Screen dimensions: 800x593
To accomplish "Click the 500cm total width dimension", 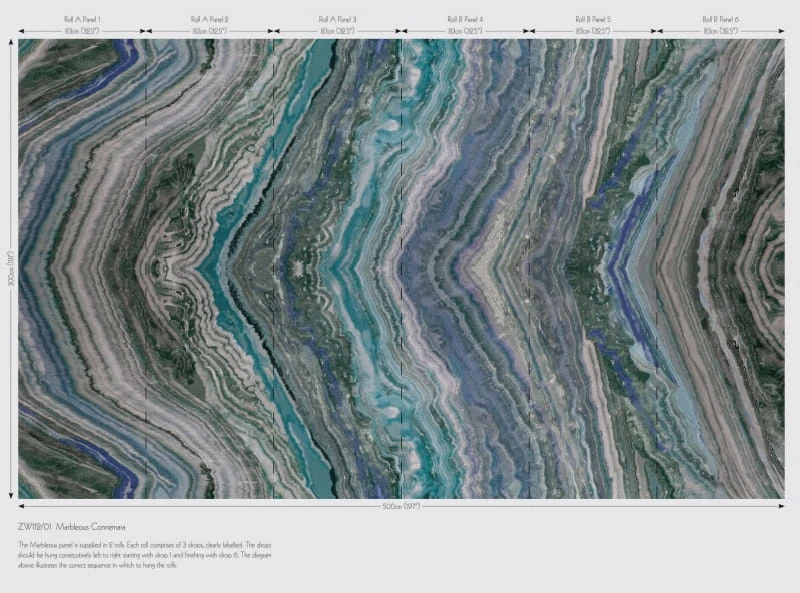I will coord(402,506).
